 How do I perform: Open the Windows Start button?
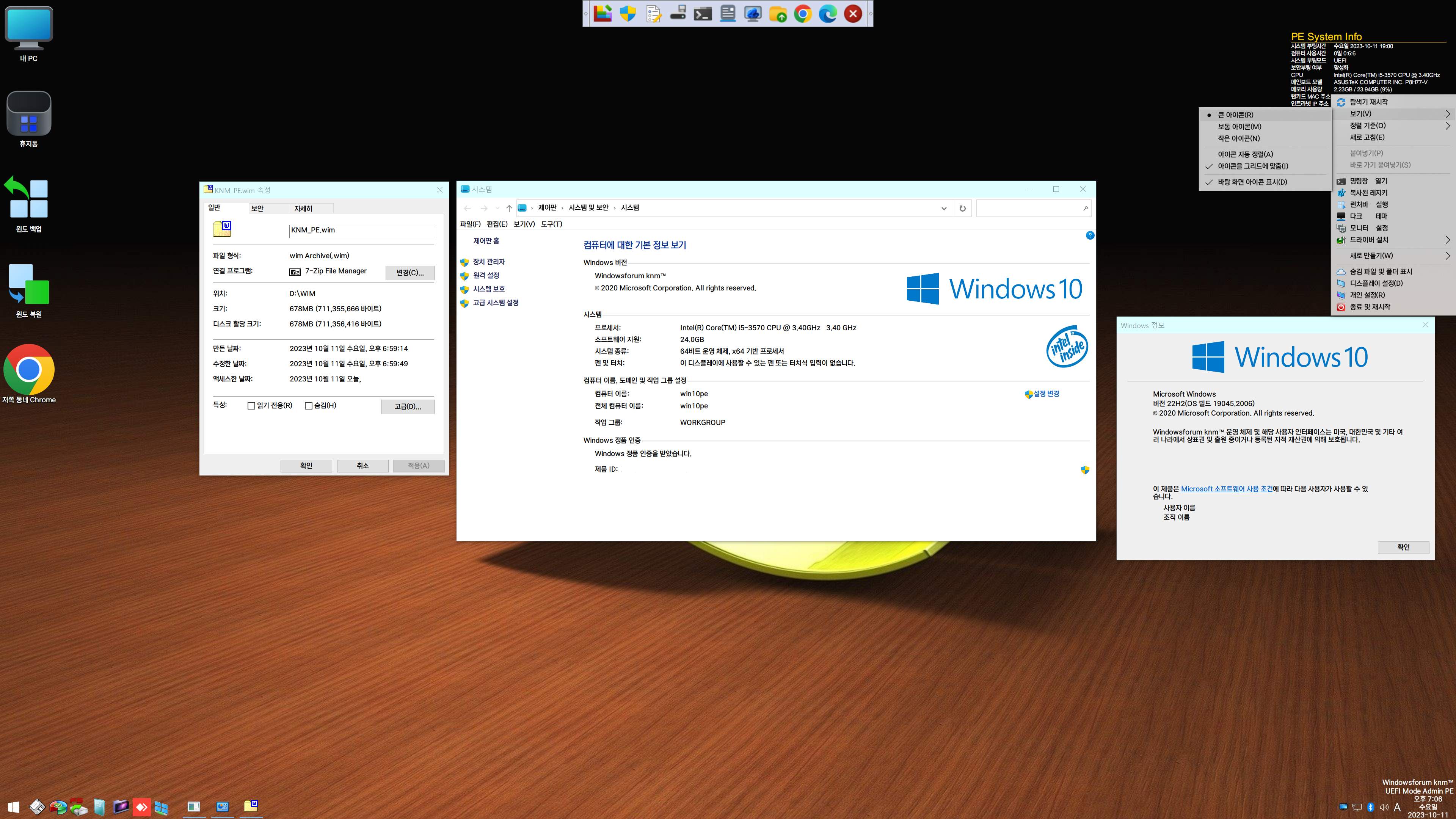[14, 807]
